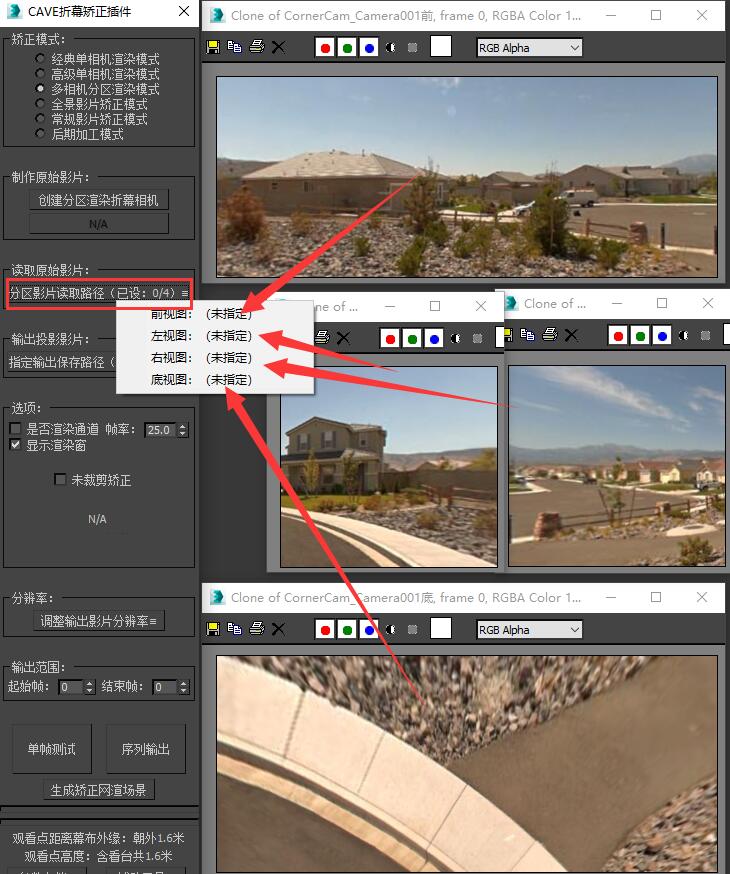730x874 pixels.
Task: Tick the 未裁剪矫正 checkbox
Action: (x=61, y=480)
